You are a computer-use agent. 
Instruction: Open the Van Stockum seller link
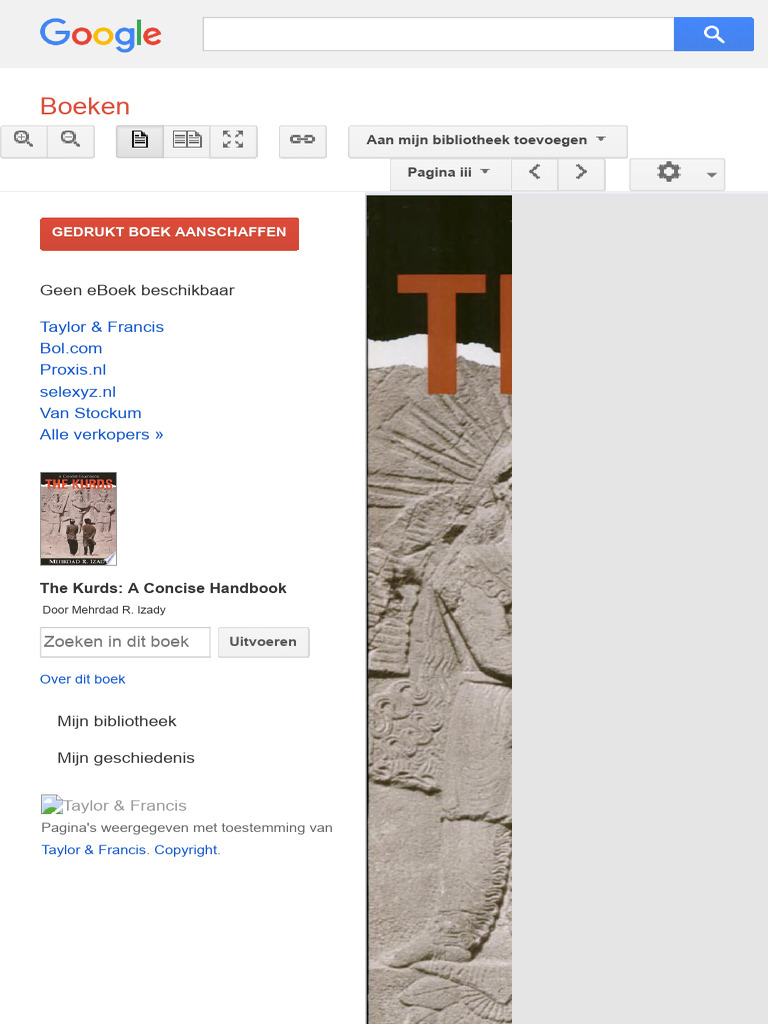click(x=91, y=413)
